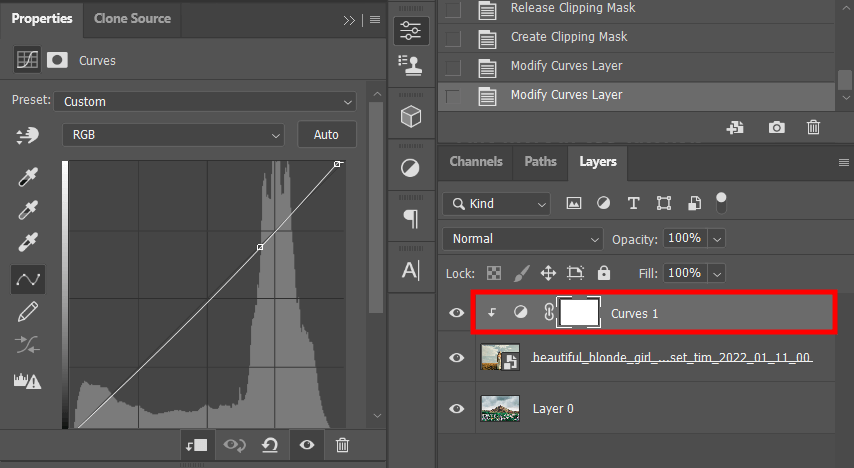Set history brush source at Create Clipping Mask
This screenshot has width=854, height=468.
[453, 39]
